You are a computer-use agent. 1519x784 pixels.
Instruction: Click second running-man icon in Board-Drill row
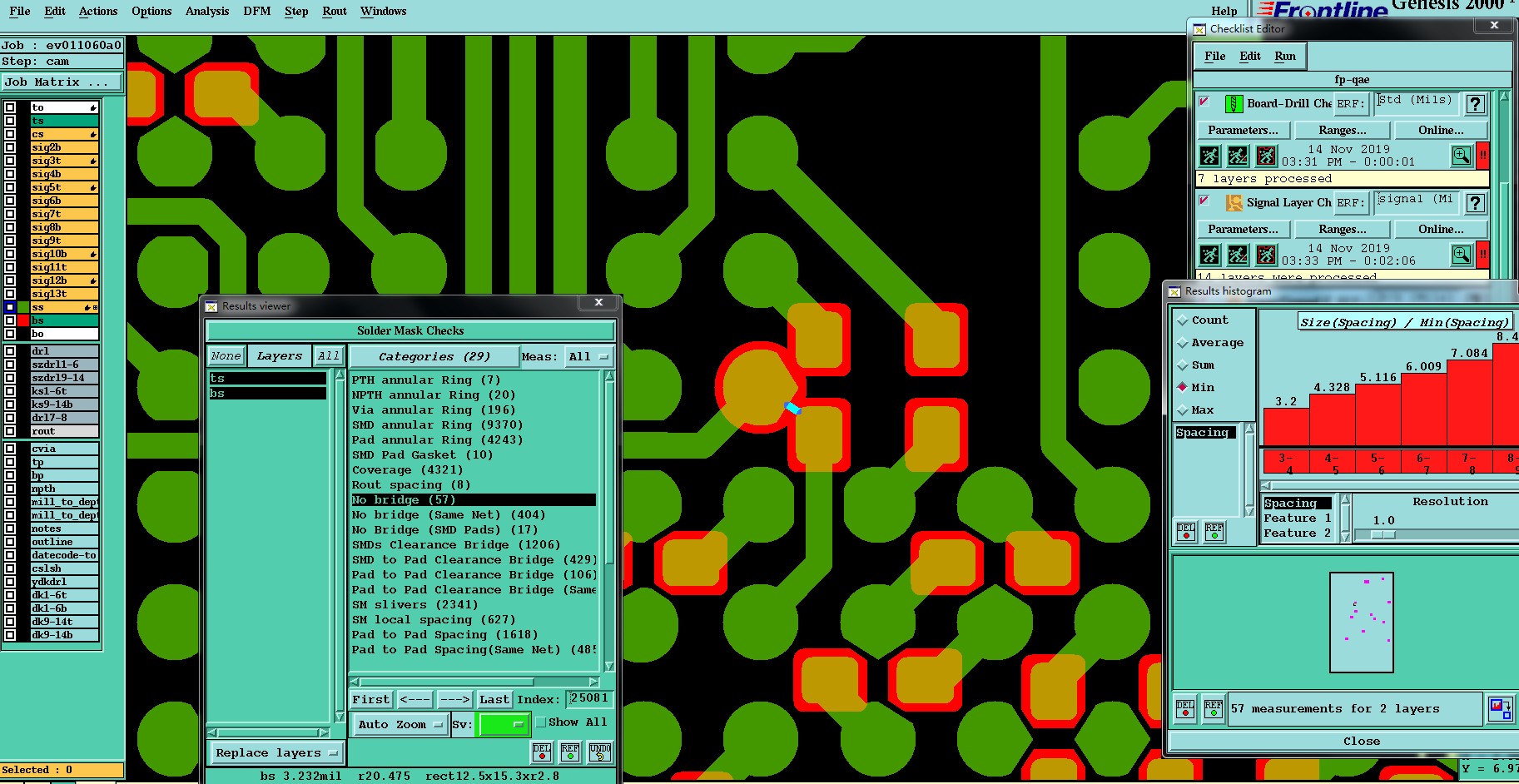pos(1238,156)
